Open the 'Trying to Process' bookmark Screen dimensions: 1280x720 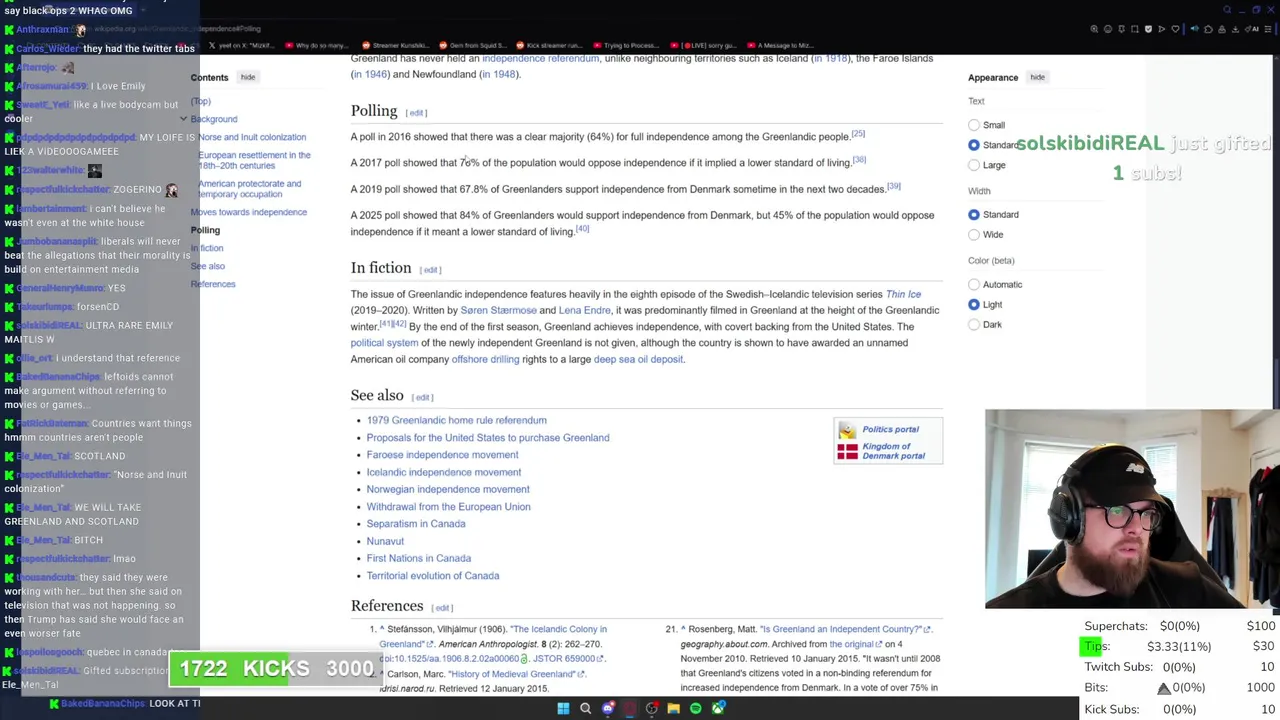pos(625,45)
